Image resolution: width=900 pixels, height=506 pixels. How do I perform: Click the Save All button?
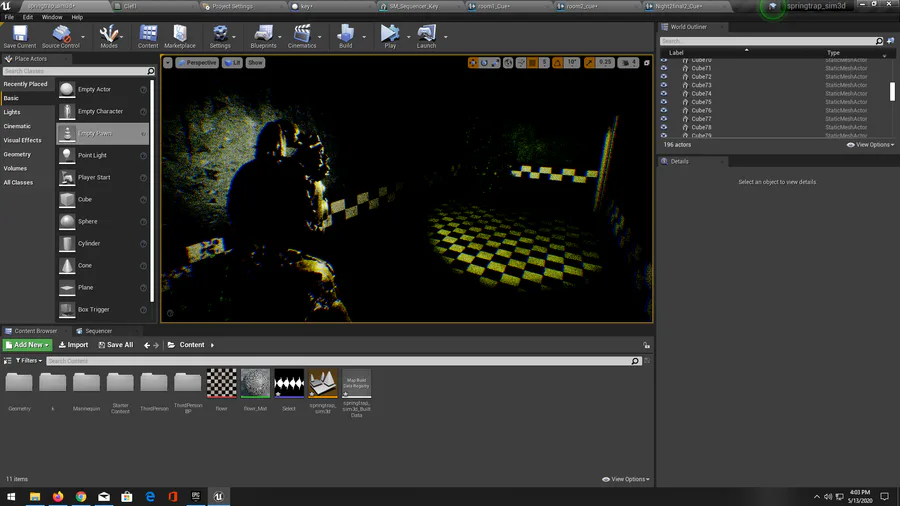pos(114,345)
